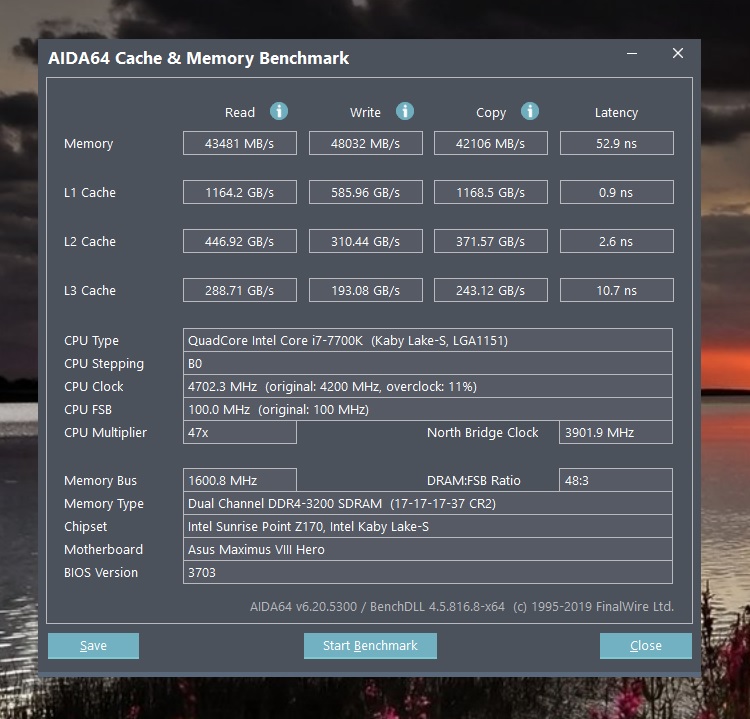Click the L2 Cache row label
This screenshot has height=719, width=750.
pos(90,242)
